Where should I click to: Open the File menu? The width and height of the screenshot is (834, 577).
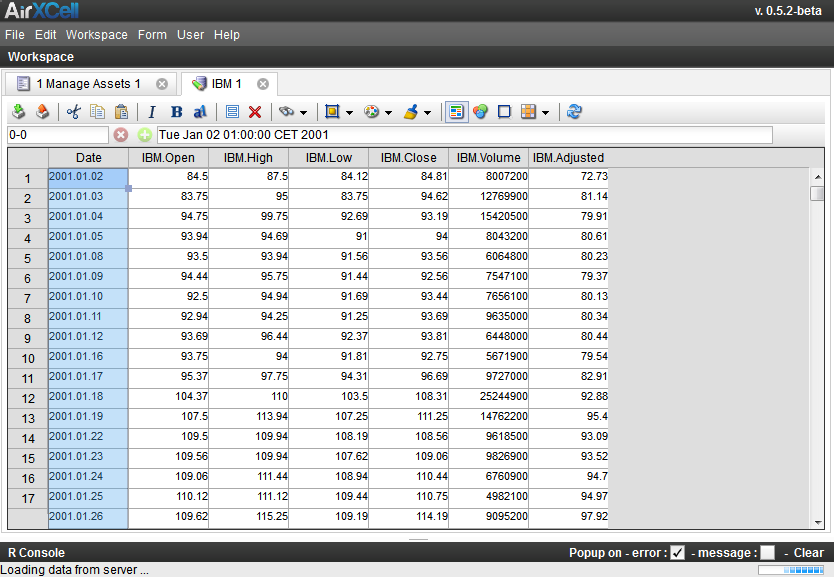[15, 35]
